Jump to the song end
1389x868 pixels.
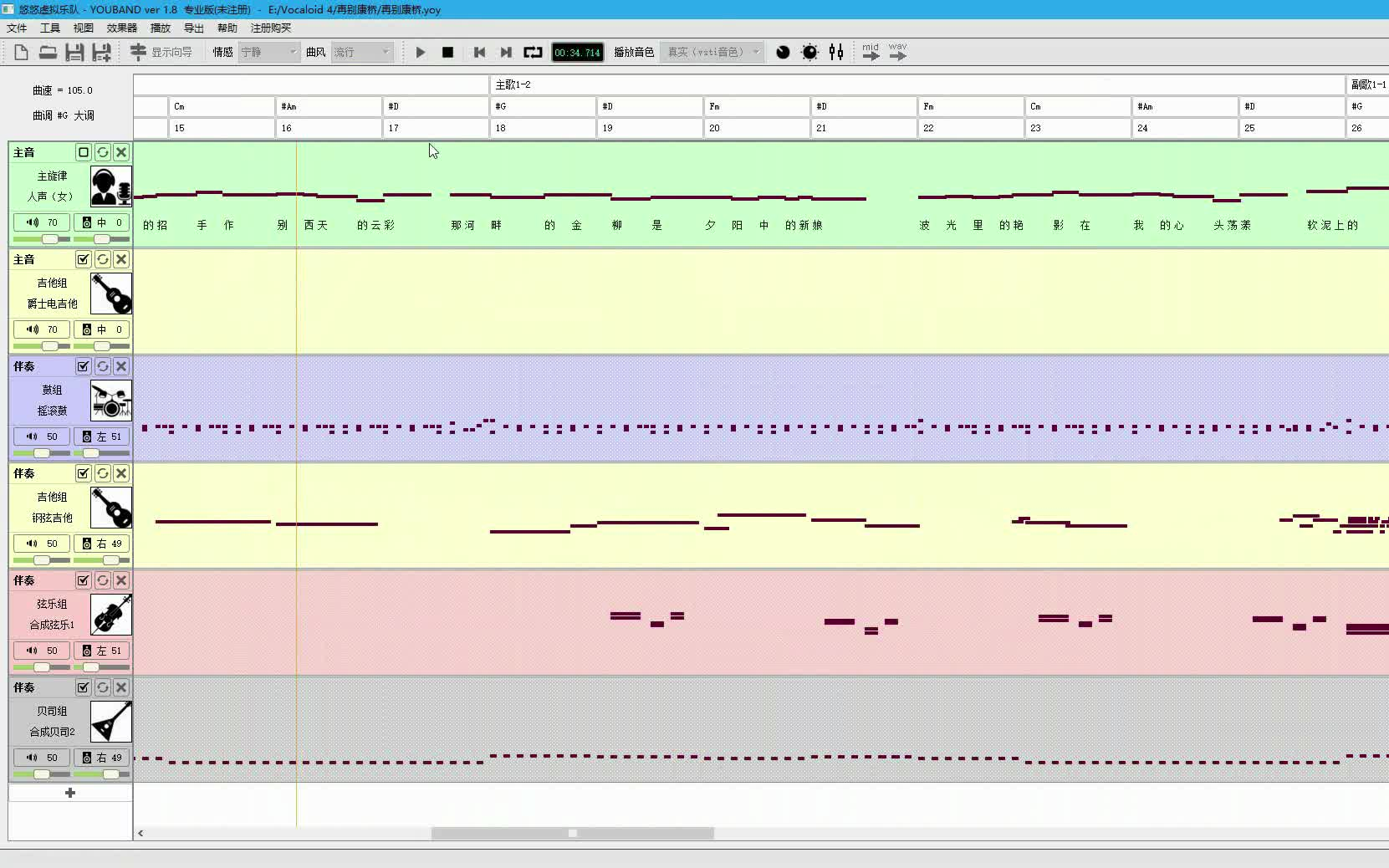506,52
